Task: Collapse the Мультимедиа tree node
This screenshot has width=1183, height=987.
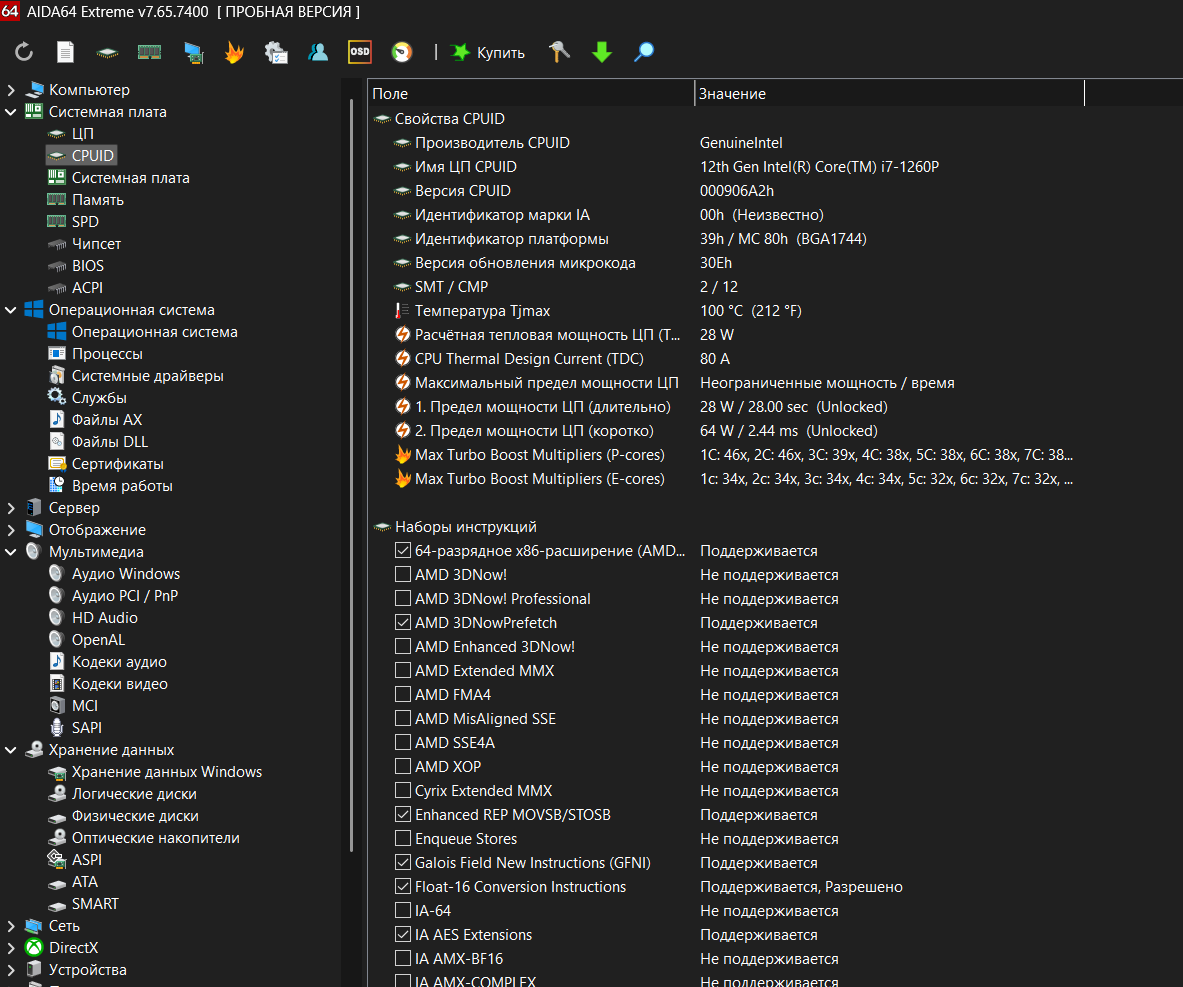Action: click(11, 552)
